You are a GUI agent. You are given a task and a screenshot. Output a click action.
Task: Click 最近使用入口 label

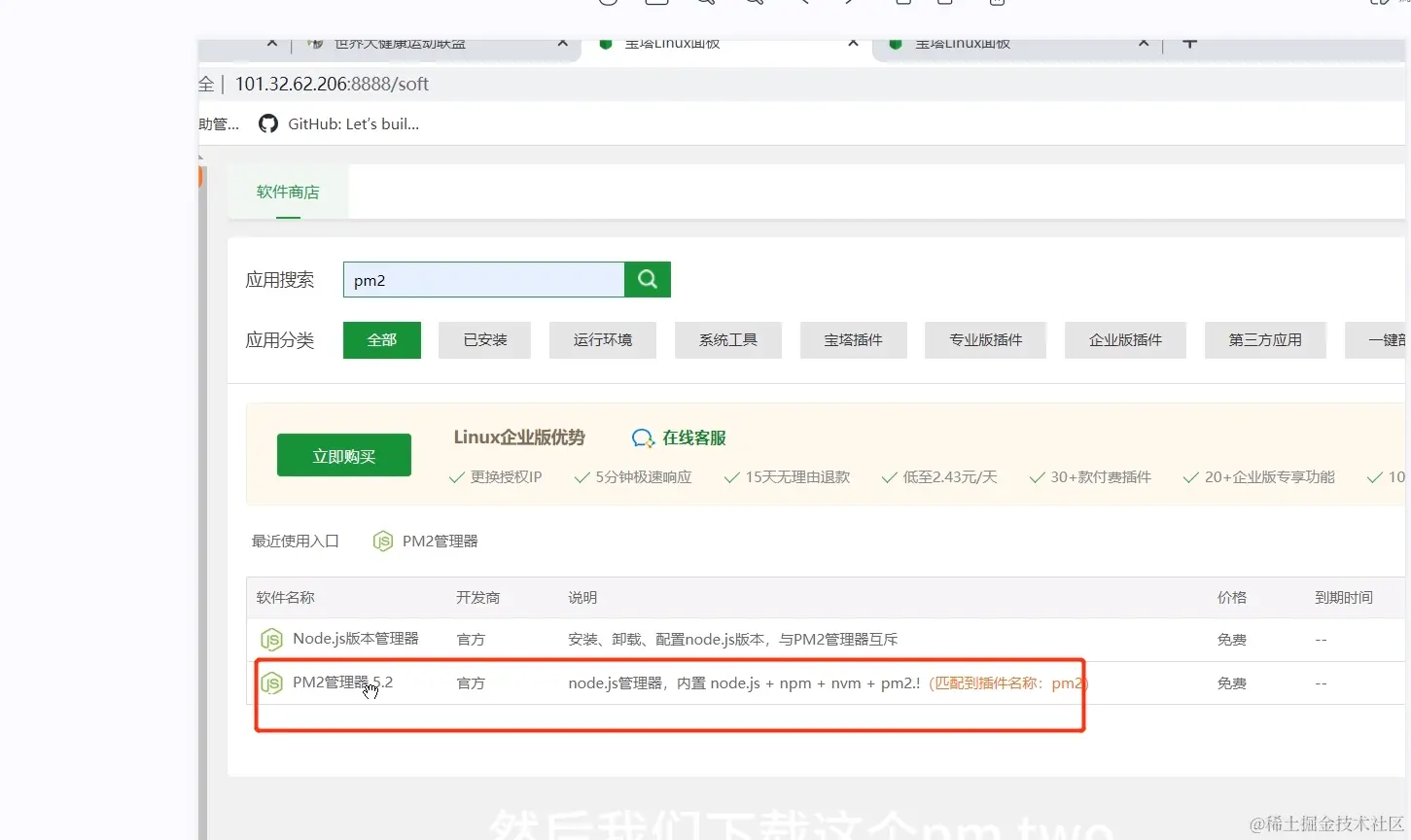296,542
